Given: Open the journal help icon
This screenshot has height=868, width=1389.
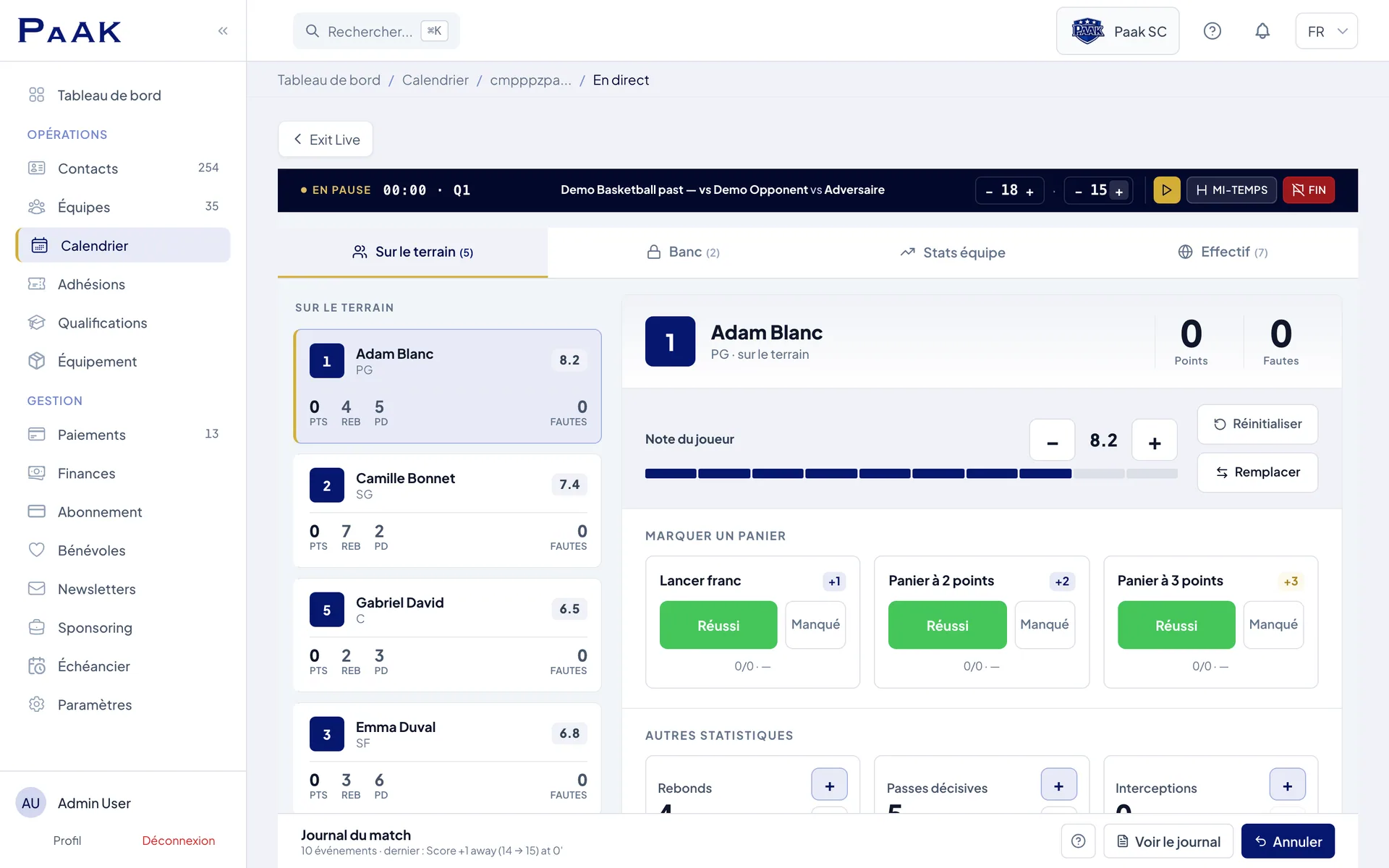Looking at the screenshot, I should coord(1078,841).
